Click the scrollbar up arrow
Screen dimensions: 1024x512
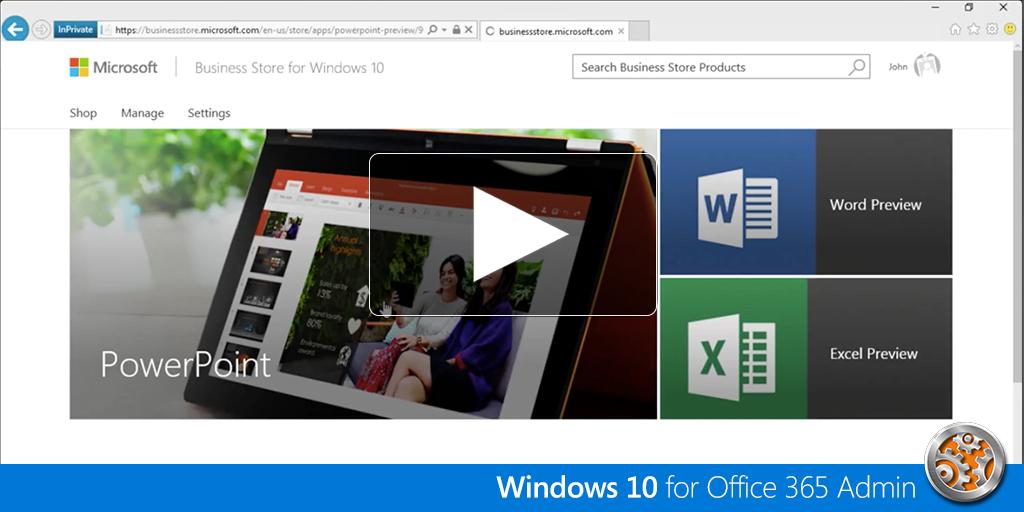click(x=1018, y=47)
